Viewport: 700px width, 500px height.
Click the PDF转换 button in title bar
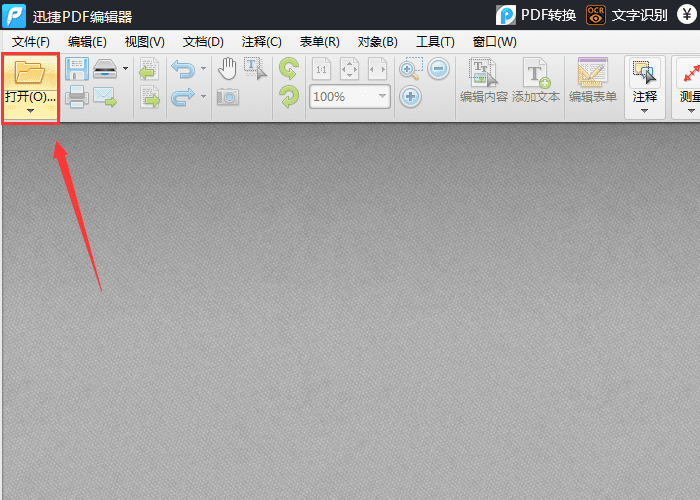[536, 15]
